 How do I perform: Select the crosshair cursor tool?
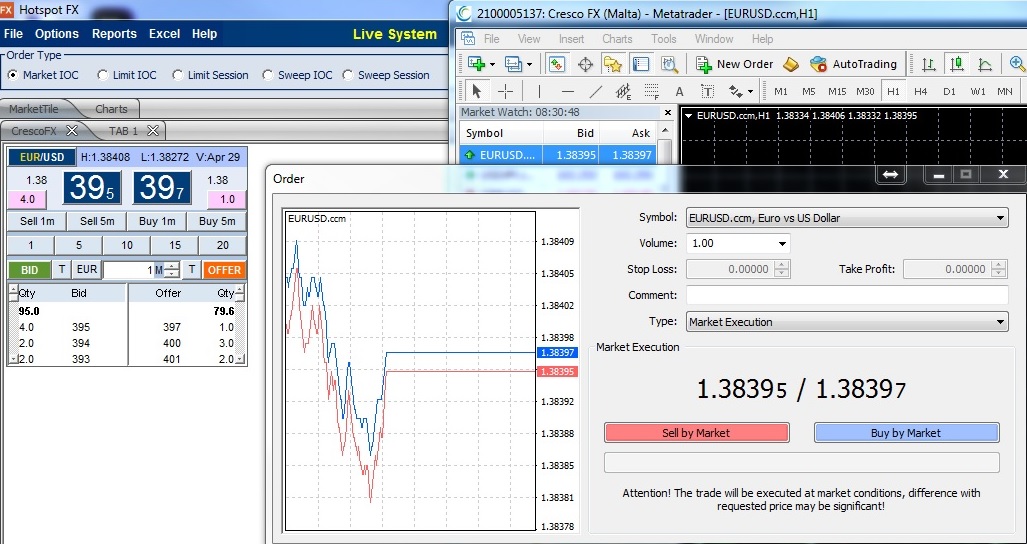(x=506, y=91)
